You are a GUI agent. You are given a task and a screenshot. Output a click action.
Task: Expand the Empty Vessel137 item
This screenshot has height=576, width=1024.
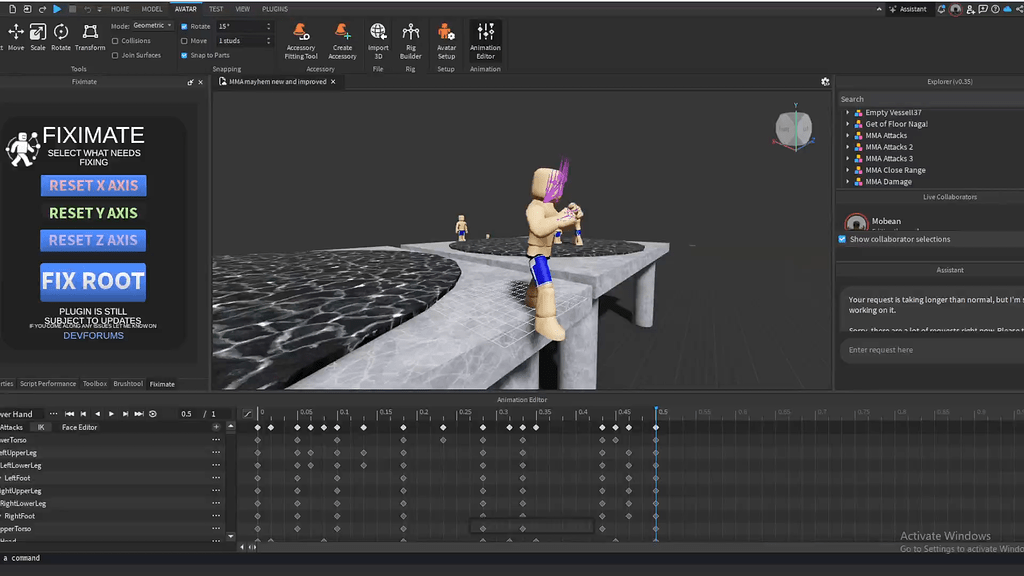(848, 113)
